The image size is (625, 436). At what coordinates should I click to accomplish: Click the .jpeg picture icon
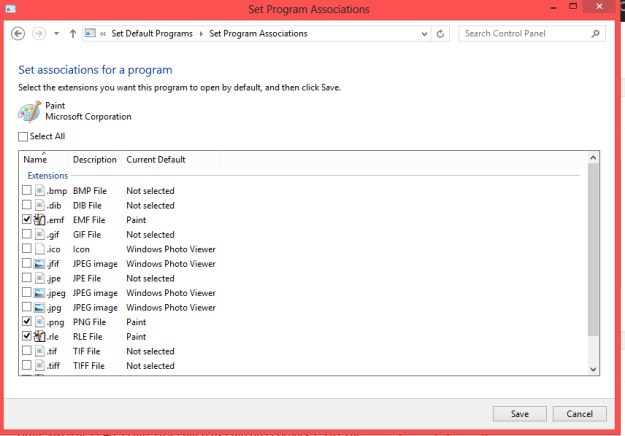pos(39,293)
